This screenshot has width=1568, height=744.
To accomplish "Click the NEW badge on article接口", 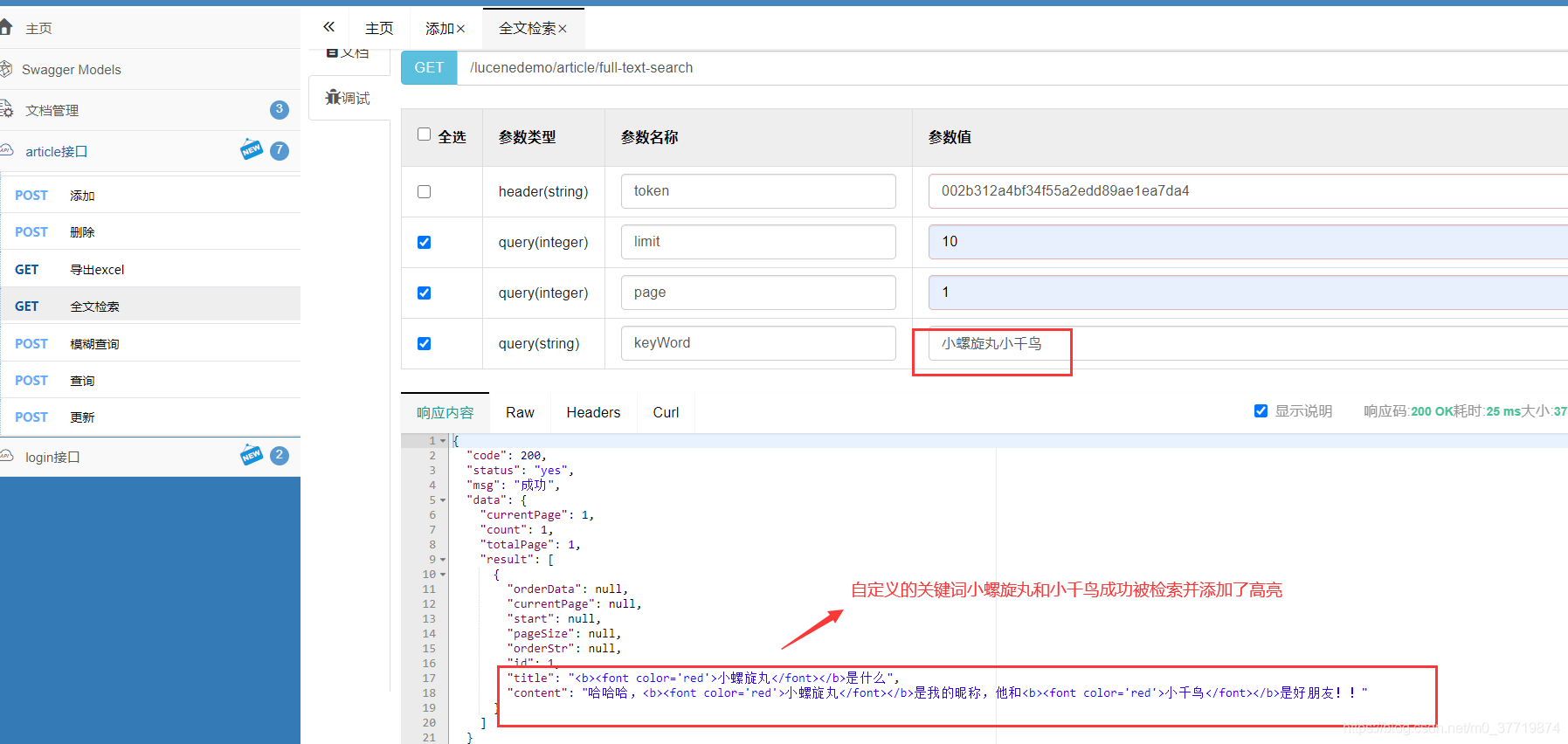I will coord(252,149).
